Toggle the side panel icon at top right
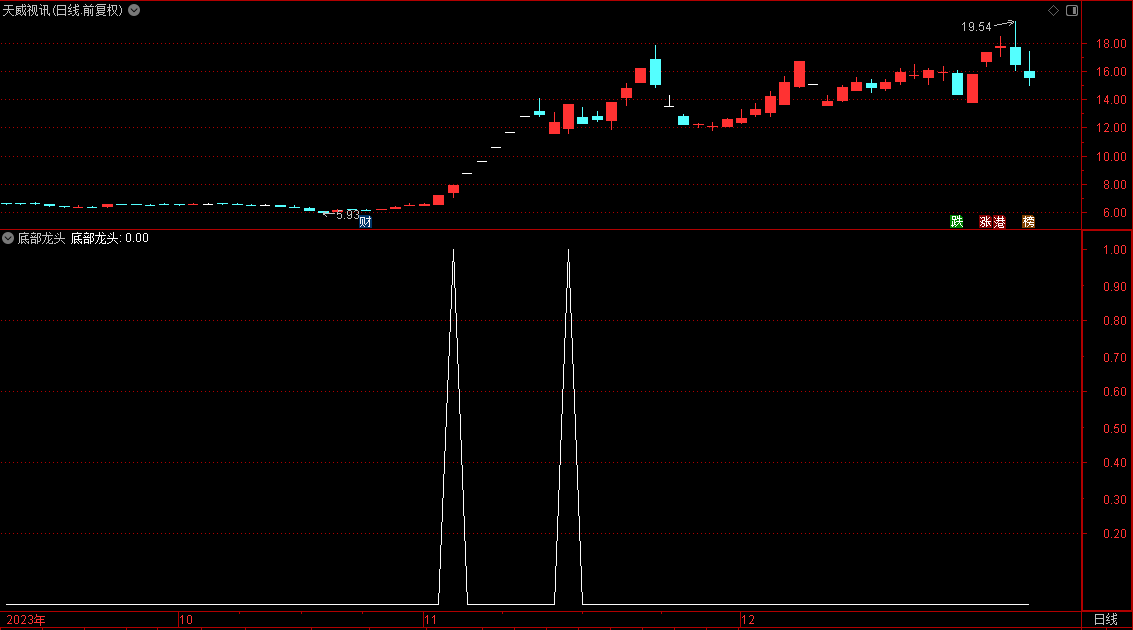This screenshot has height=630, width=1133. click(1072, 10)
